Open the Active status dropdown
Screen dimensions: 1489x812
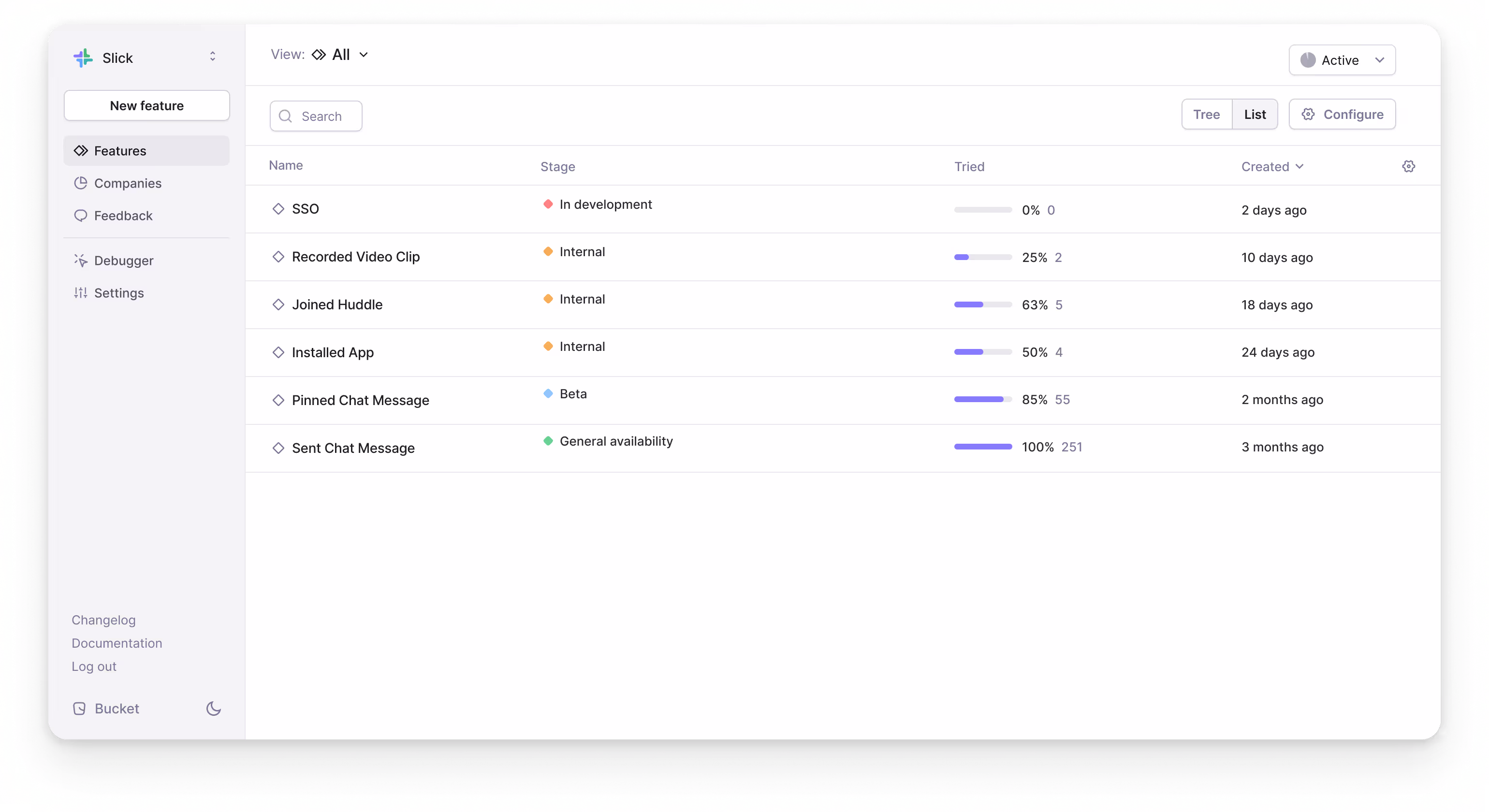click(1342, 60)
